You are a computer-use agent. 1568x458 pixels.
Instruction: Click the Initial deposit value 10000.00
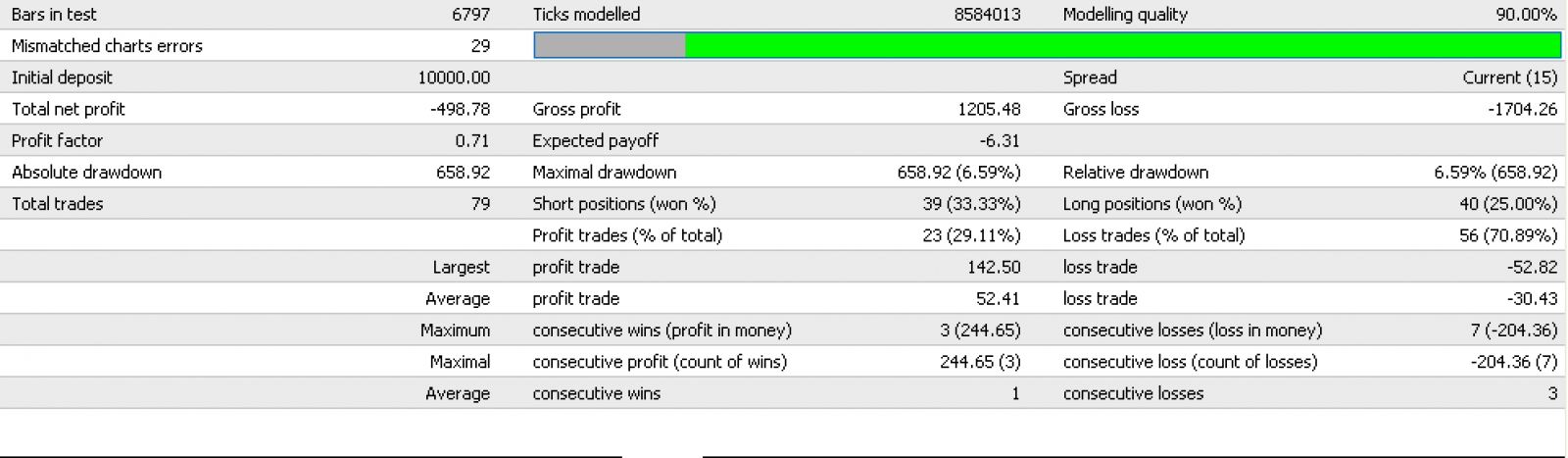point(454,77)
